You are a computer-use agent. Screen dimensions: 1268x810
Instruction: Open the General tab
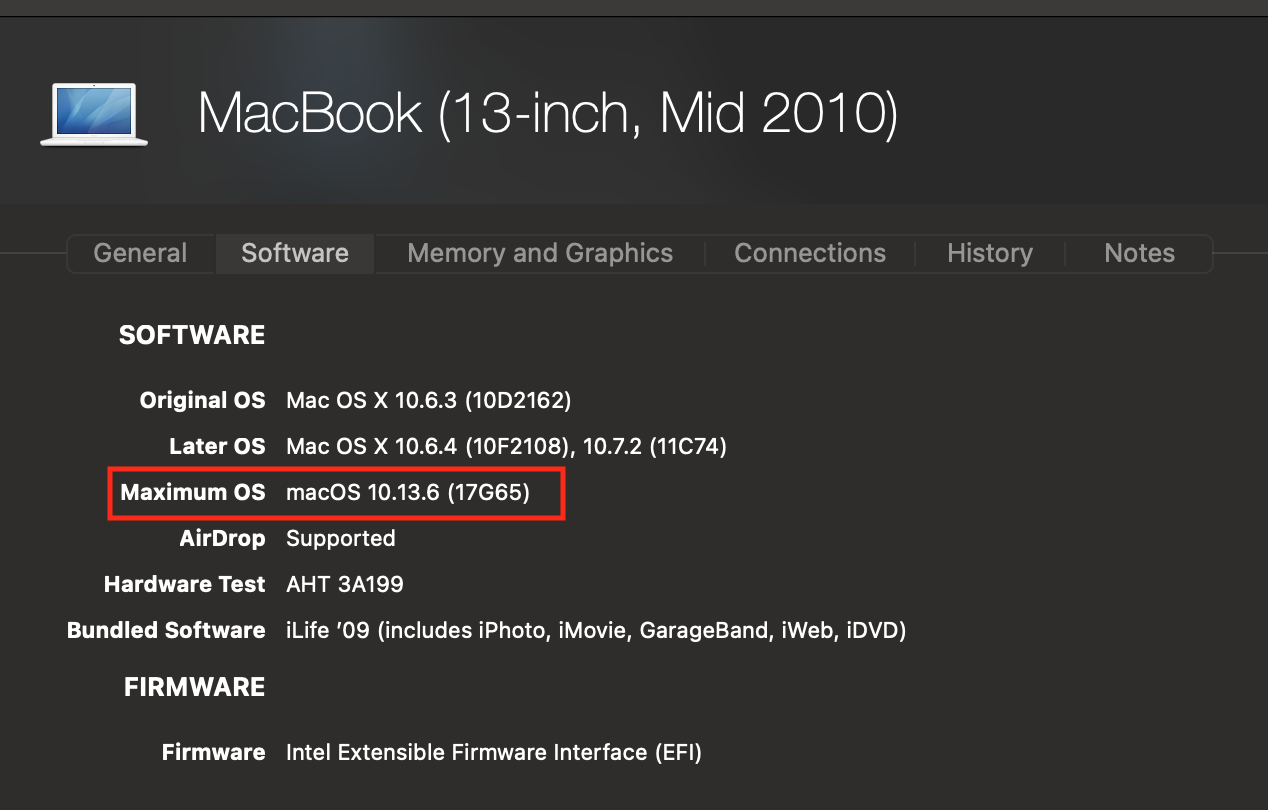pos(140,253)
